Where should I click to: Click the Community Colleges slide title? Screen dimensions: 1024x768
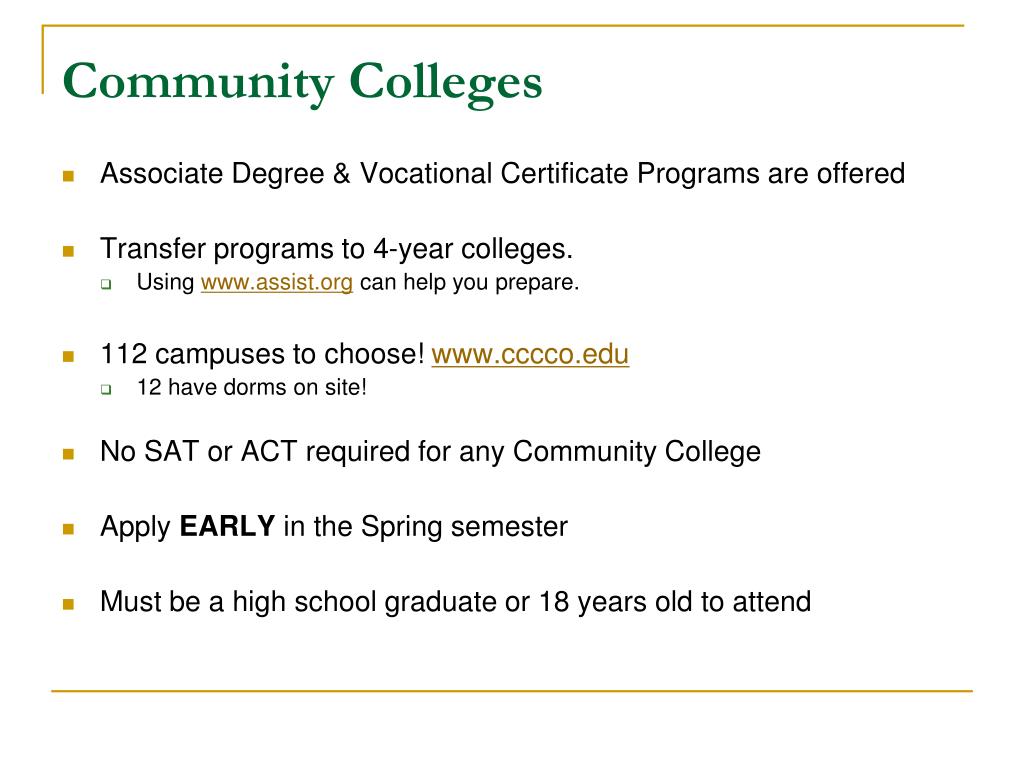pyautogui.click(x=302, y=82)
